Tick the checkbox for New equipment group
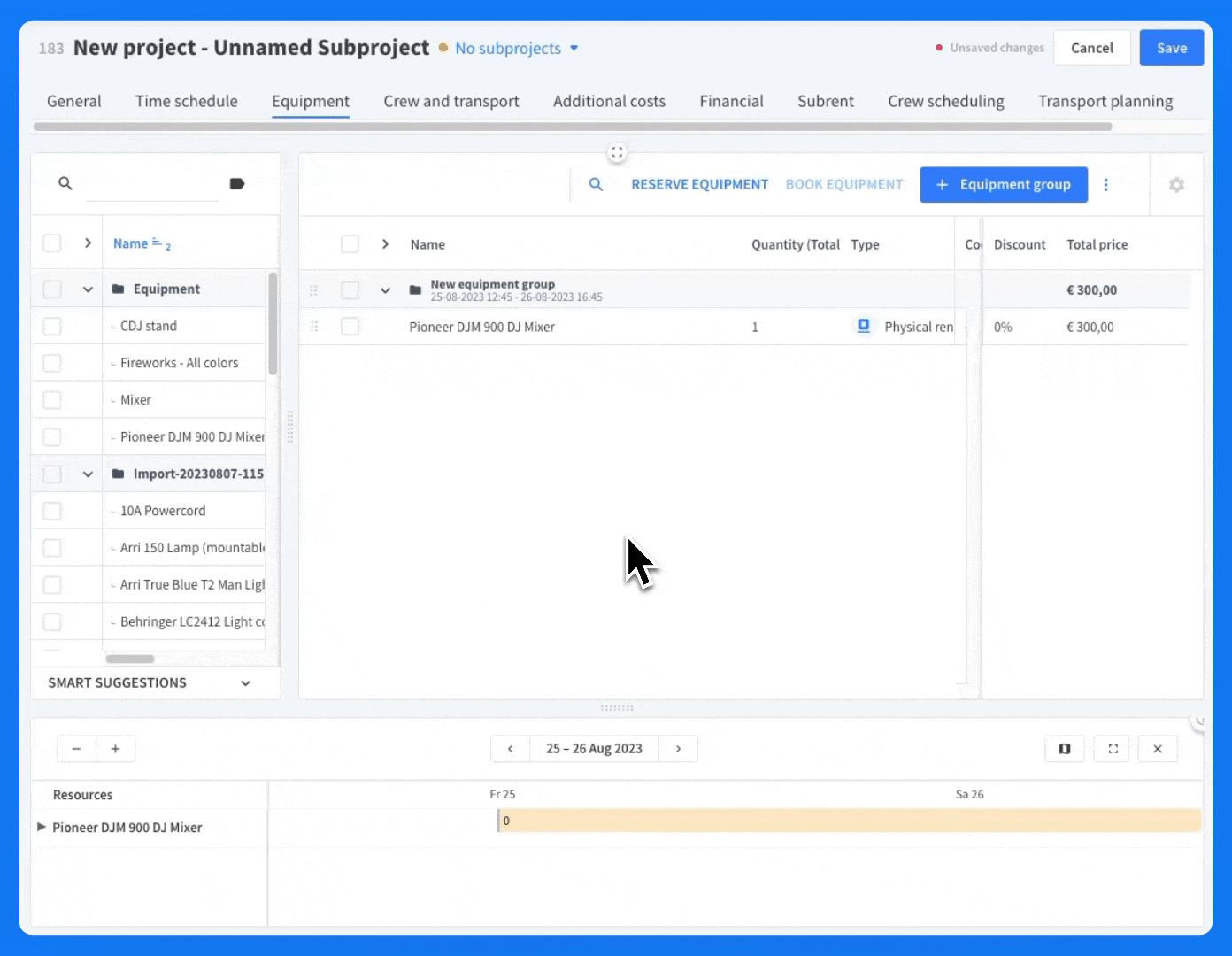1232x956 pixels. coord(350,289)
